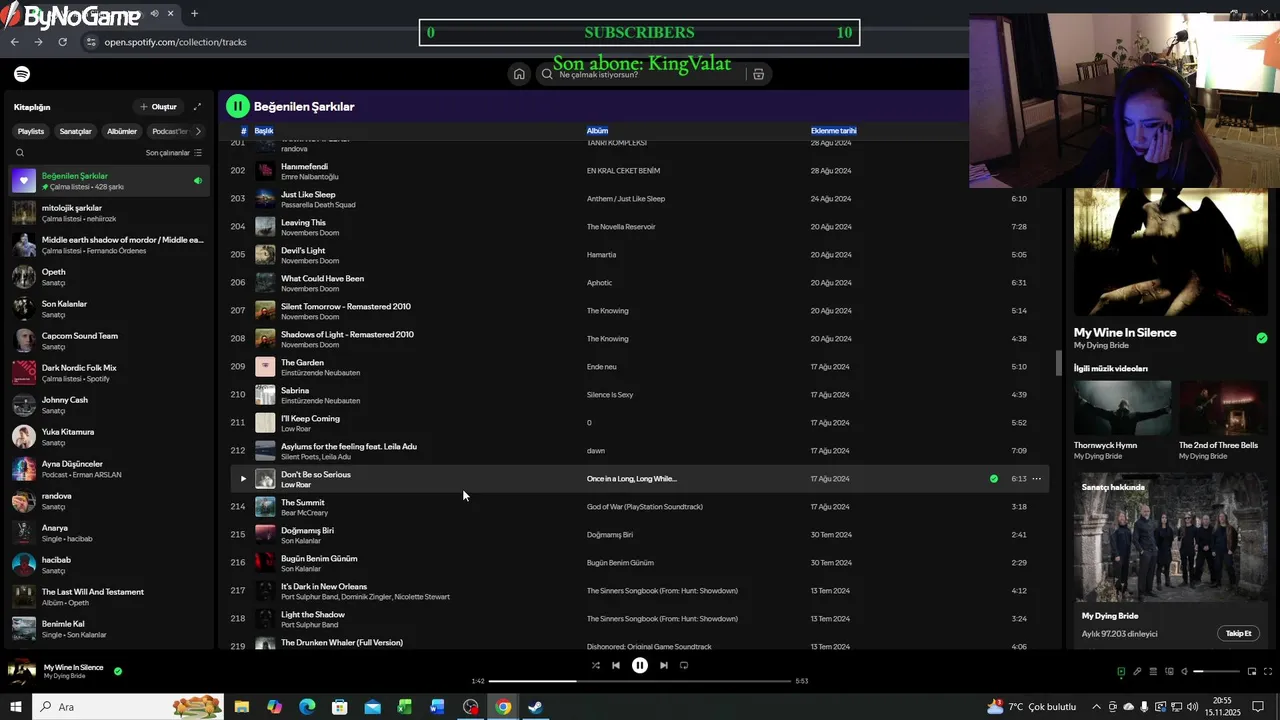Follow My Dying Bride with Takip Et

(x=1239, y=634)
